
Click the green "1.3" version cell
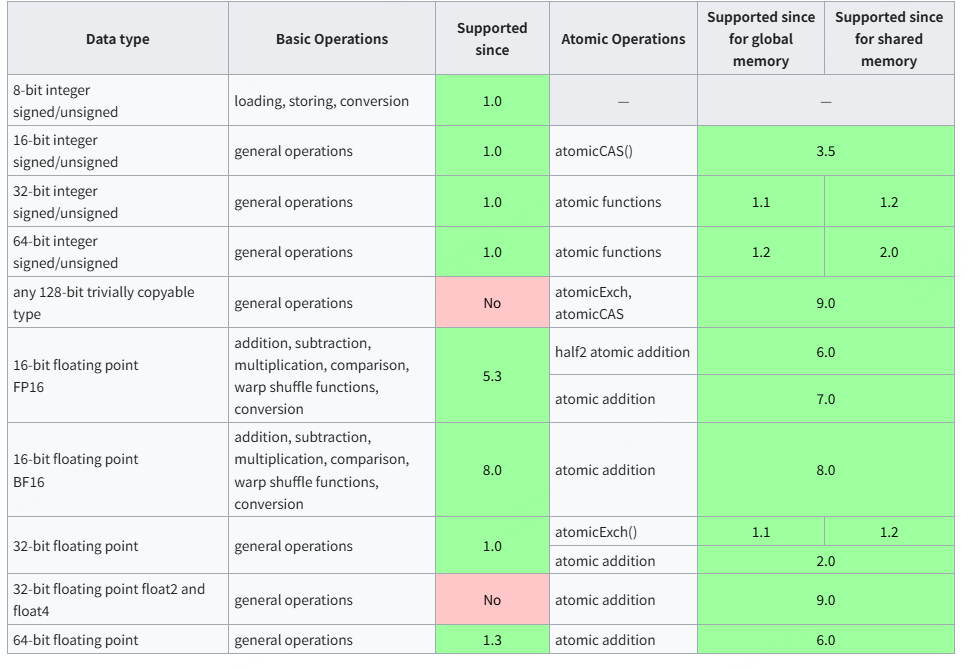tap(492, 640)
